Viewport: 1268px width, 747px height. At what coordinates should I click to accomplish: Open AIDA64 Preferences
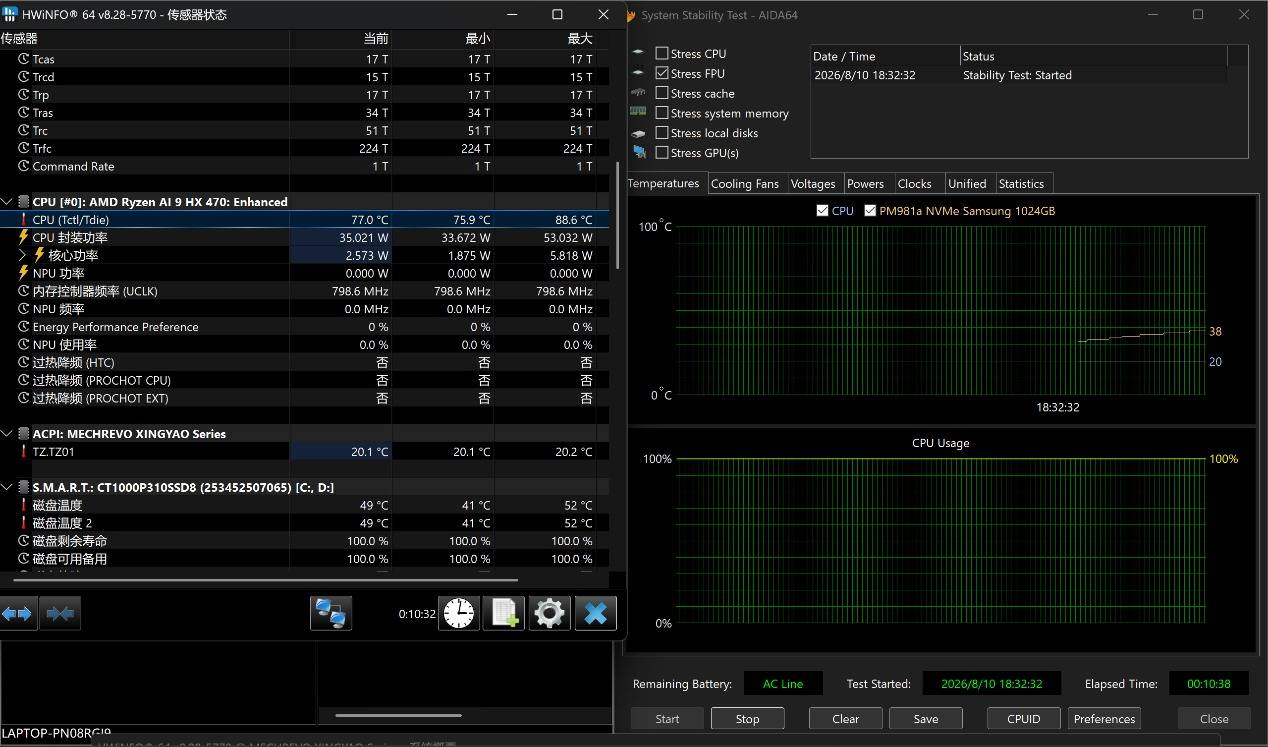click(1104, 719)
